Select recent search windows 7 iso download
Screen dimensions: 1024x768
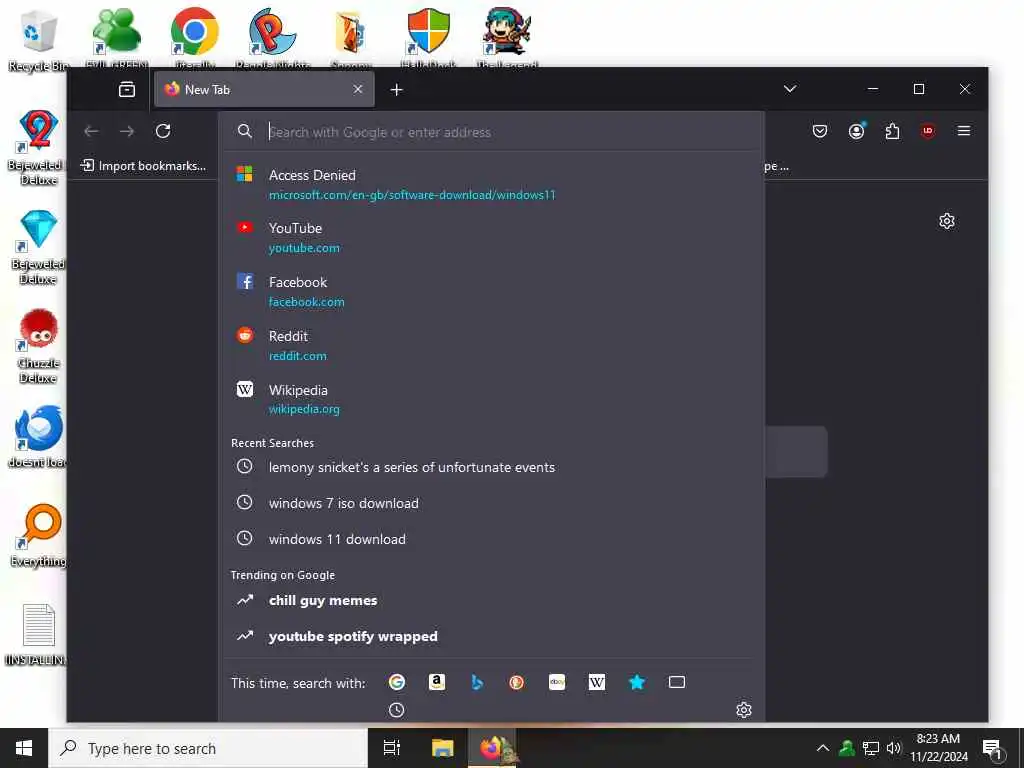pos(490,504)
